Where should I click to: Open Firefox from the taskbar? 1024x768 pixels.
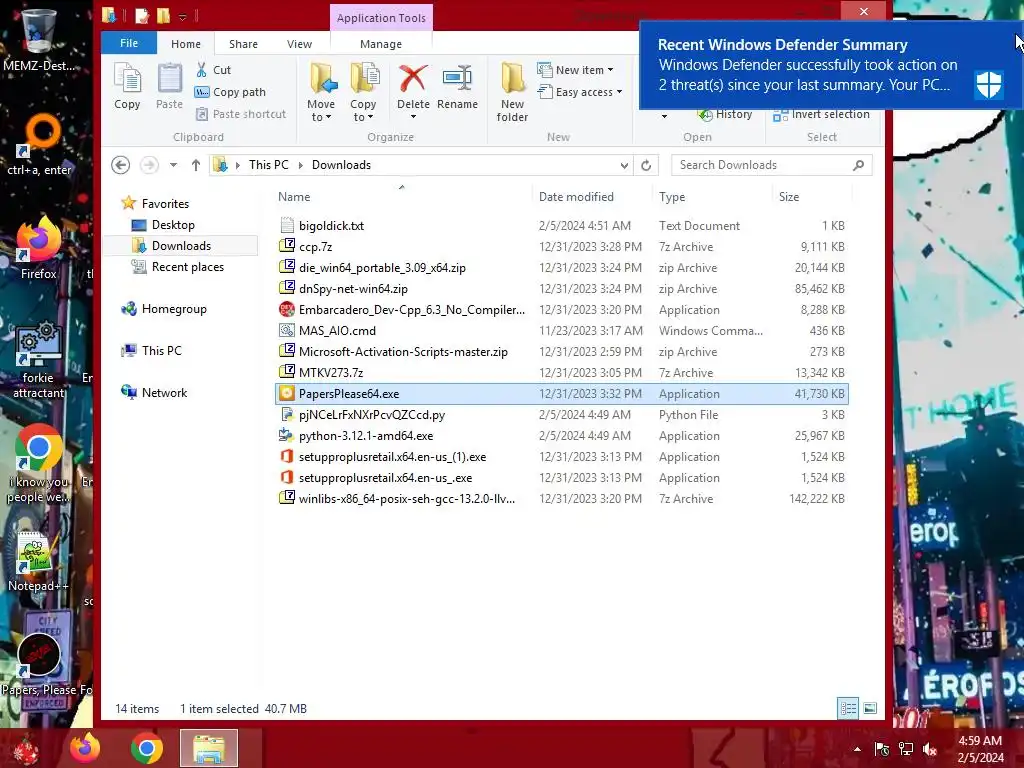(x=86, y=748)
